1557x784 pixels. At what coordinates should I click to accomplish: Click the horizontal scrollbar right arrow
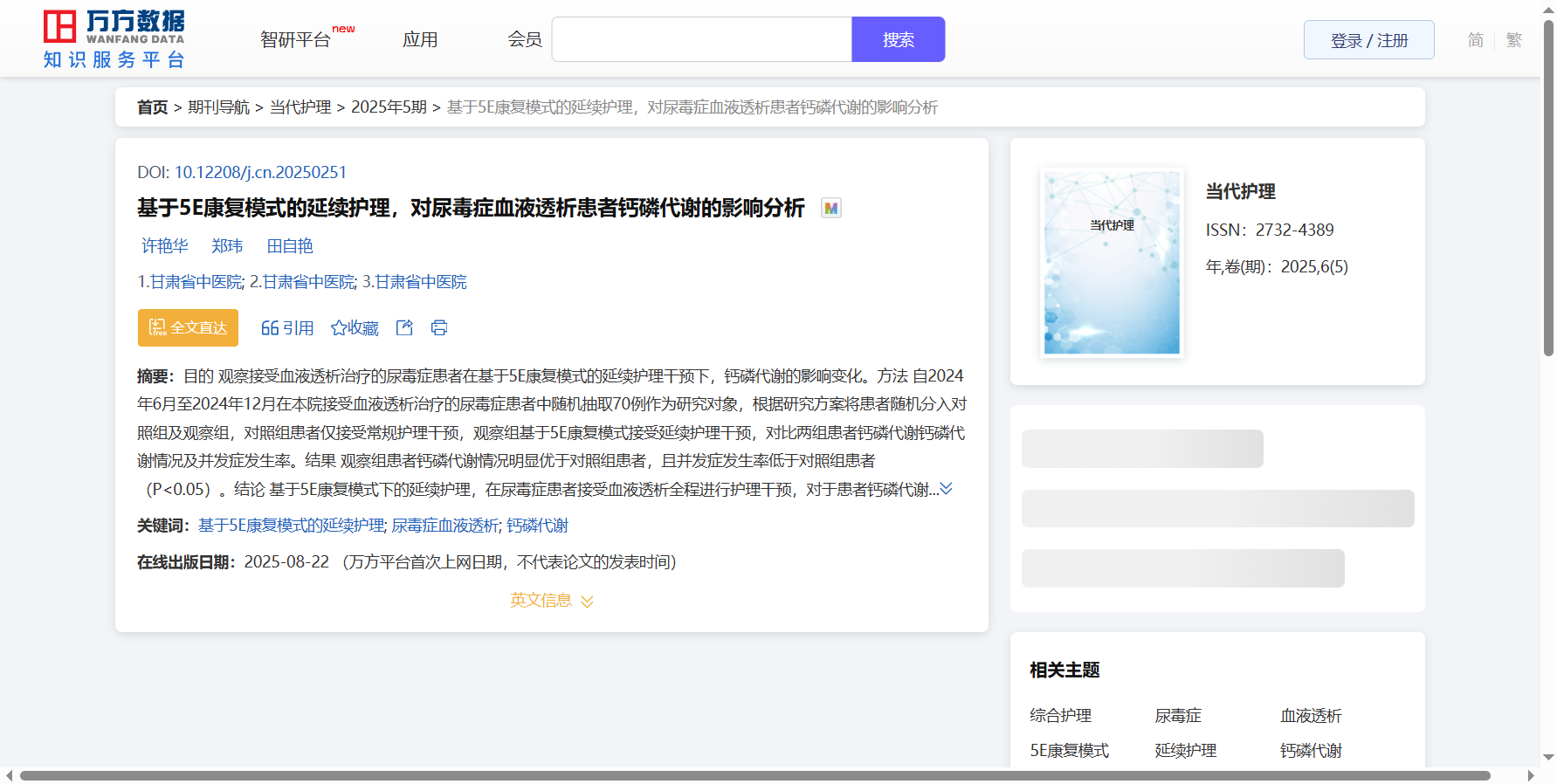[x=1530, y=775]
